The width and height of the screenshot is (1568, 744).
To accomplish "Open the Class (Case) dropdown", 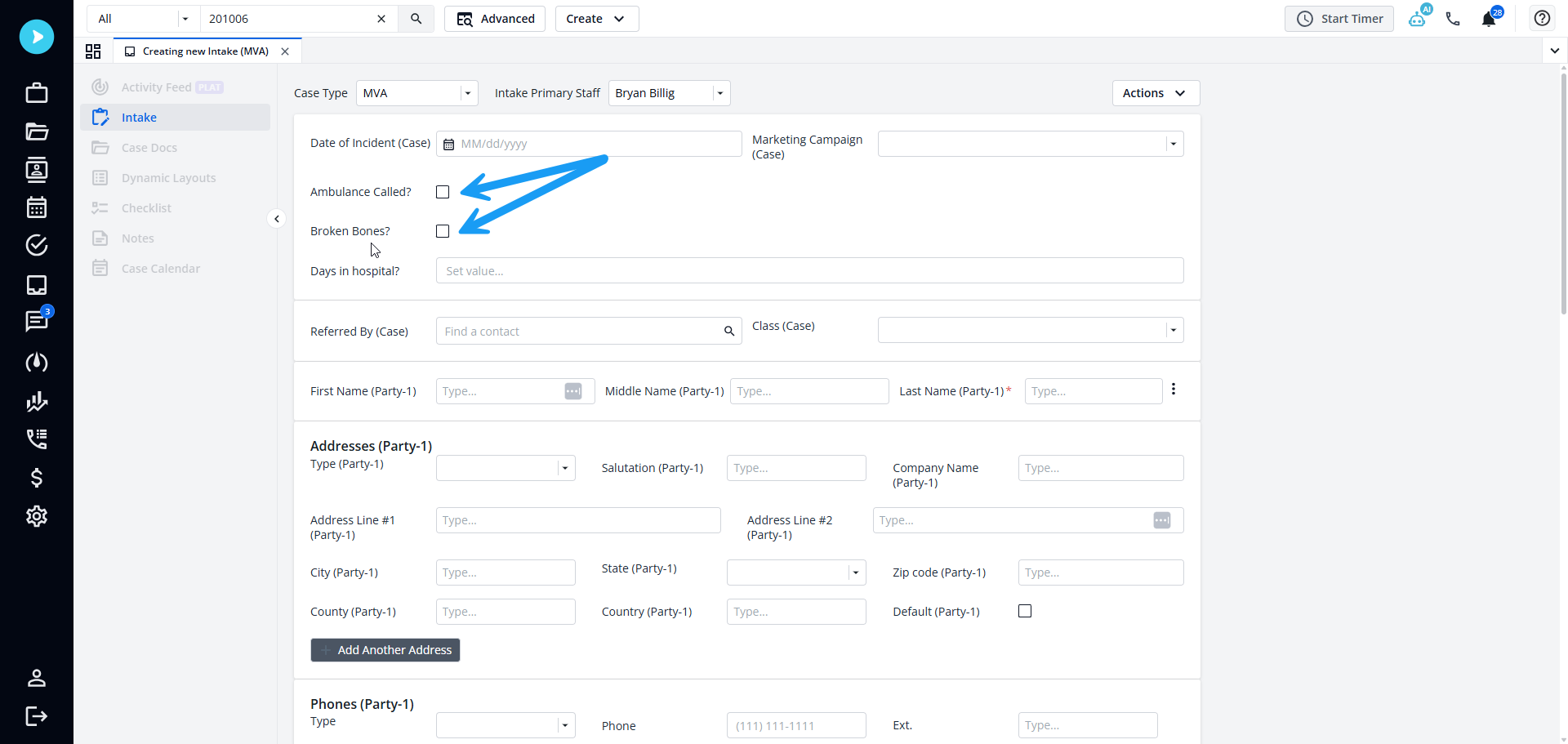I will [1031, 330].
